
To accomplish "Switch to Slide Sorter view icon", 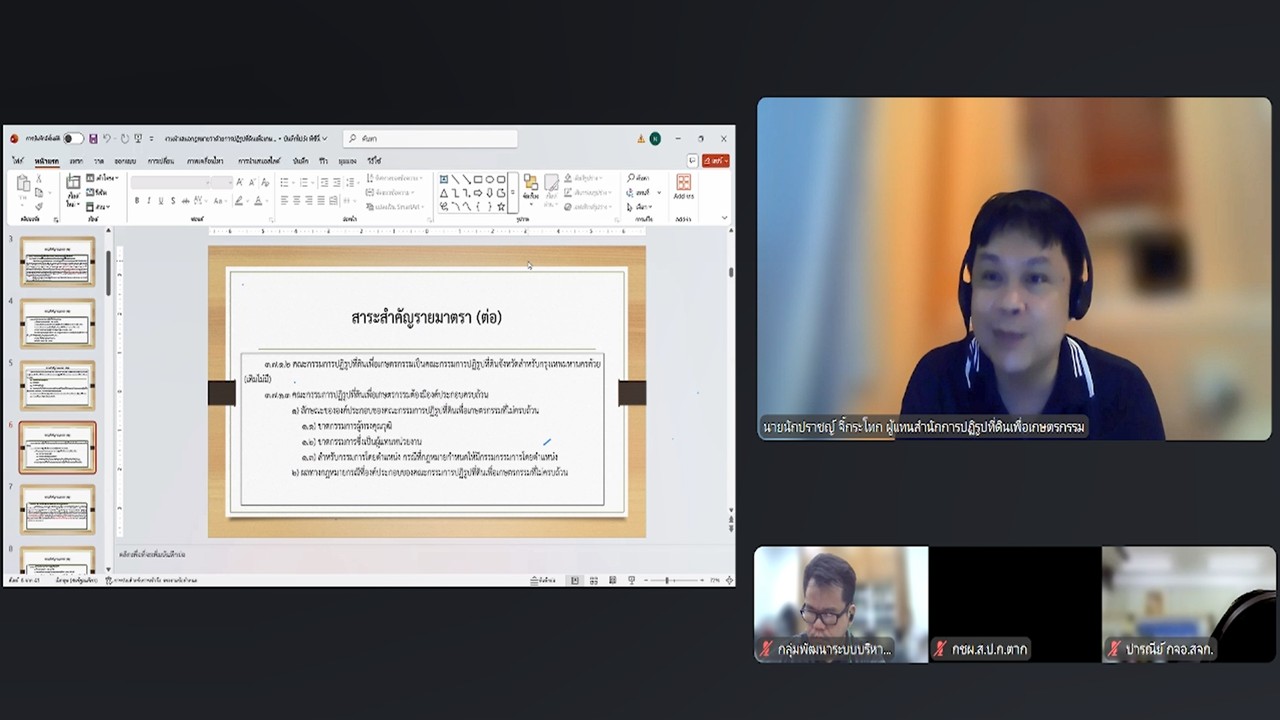I will (x=593, y=580).
